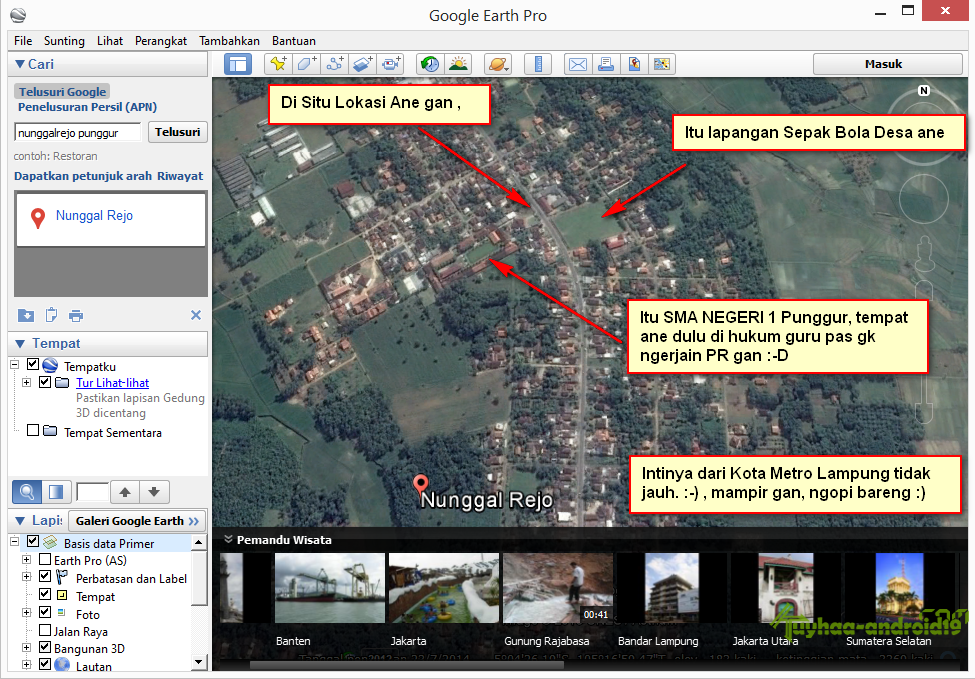The height and width of the screenshot is (679, 975).
Task: Open the Sunting menu
Action: pos(64,40)
